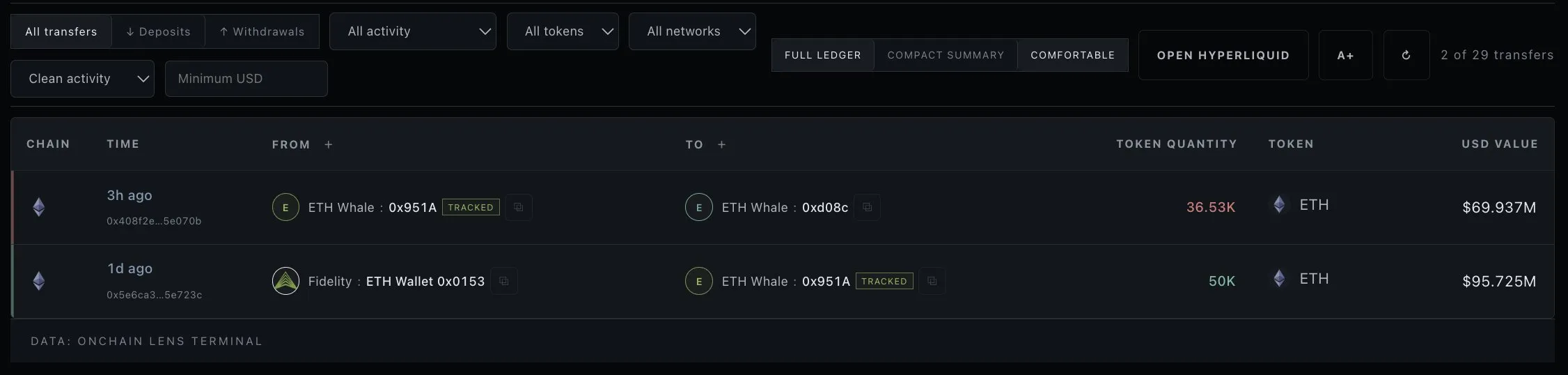Click the plus icon next to TO header
Viewport: 1568px width, 375px height.
722,144
